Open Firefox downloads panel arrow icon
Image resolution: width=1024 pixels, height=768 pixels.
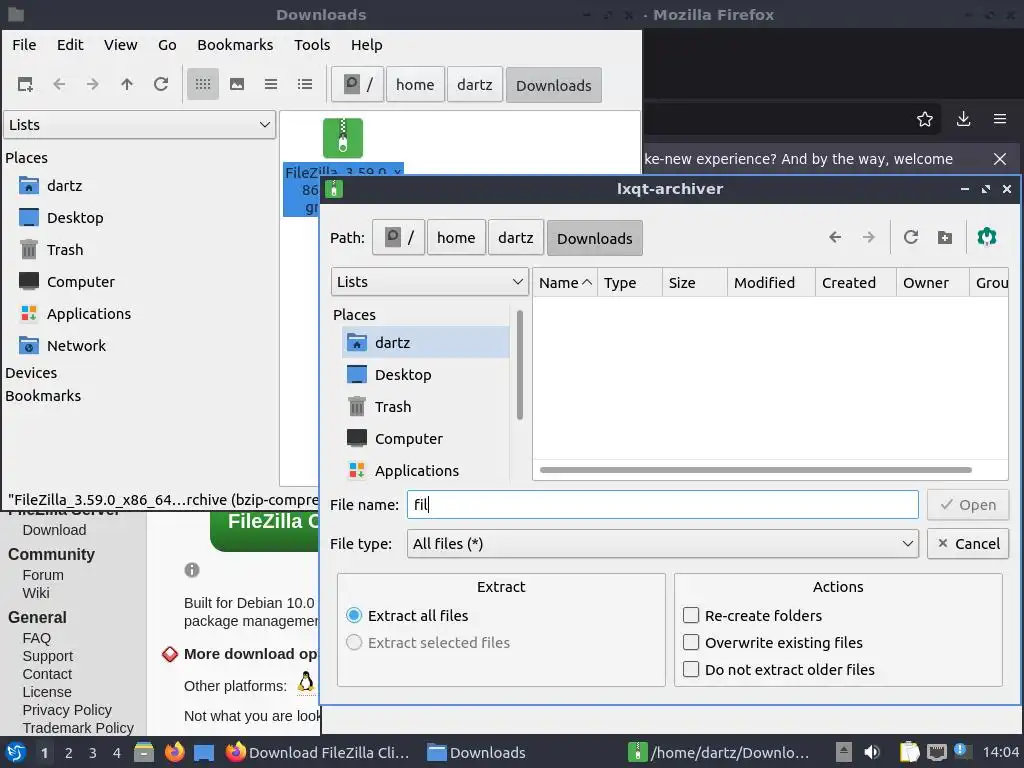963,119
